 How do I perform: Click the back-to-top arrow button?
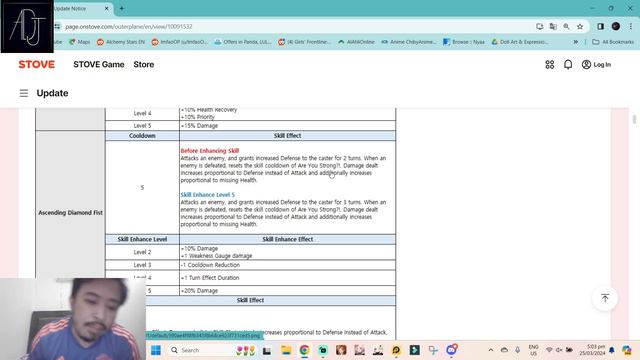pyautogui.click(x=605, y=298)
